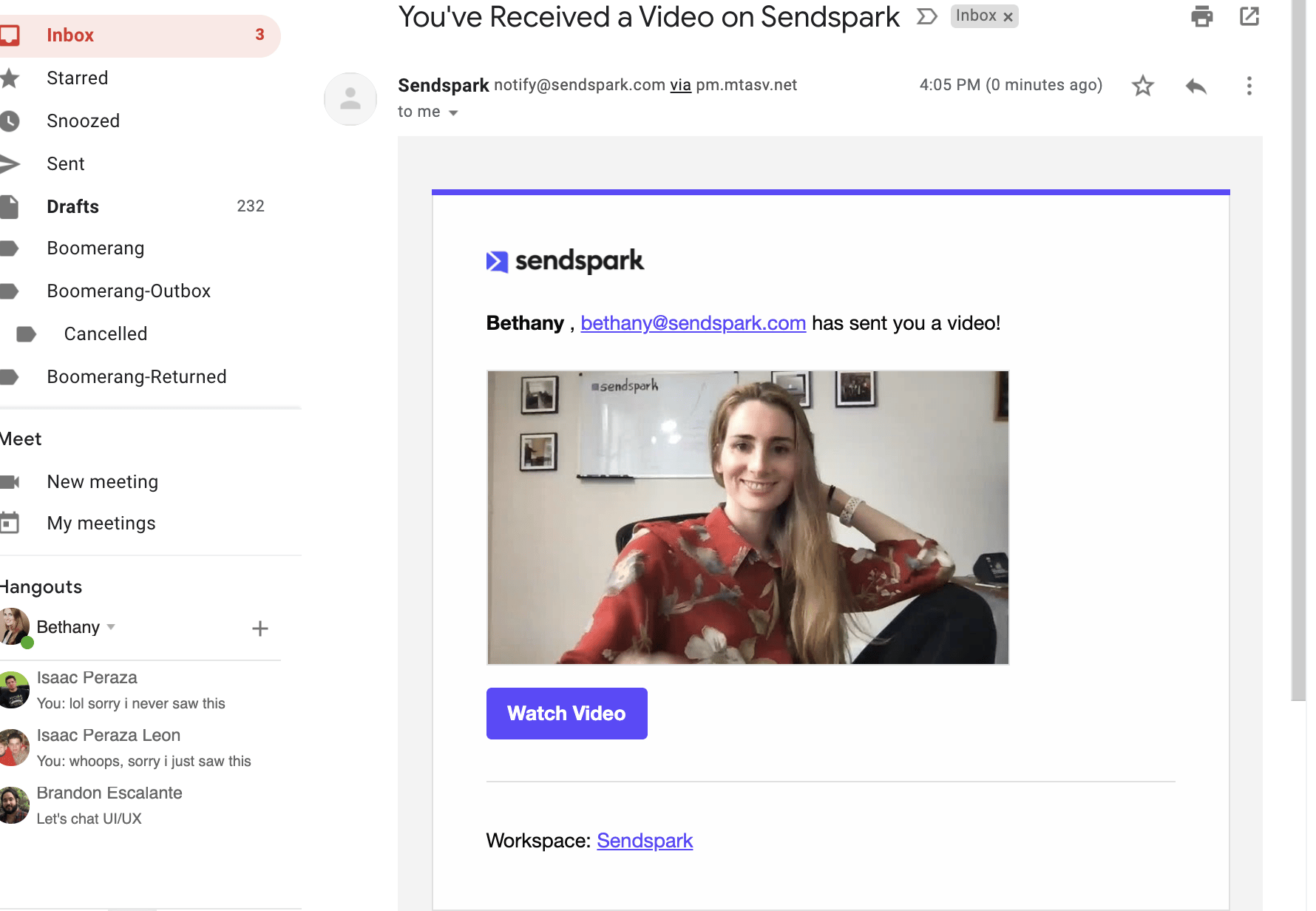This screenshot has height=911, width=1316.
Task: Open the Drafts folder
Action: (x=140, y=206)
